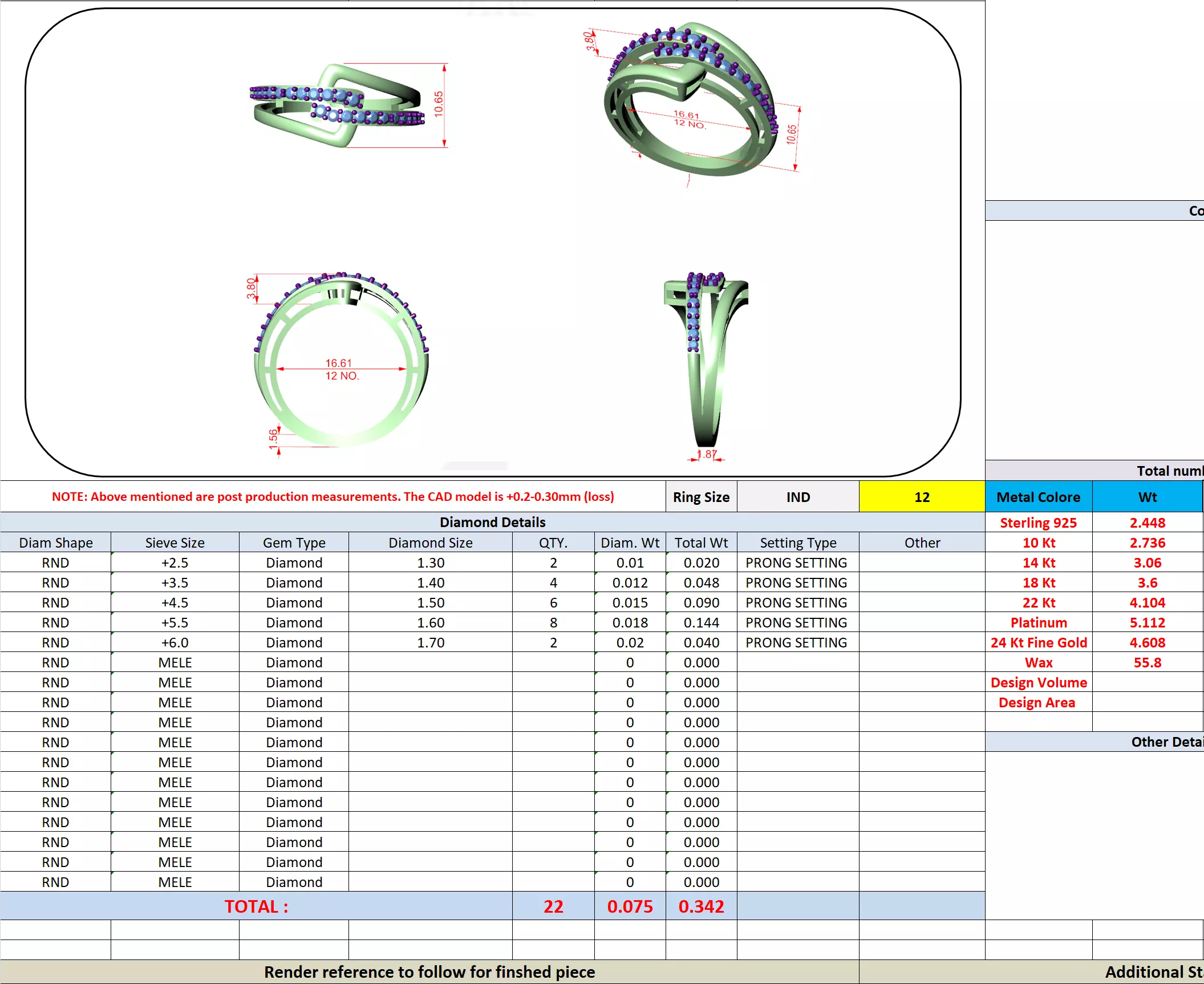Click the Ring Size label cell
This screenshot has width=1204, height=984.
(x=700, y=497)
